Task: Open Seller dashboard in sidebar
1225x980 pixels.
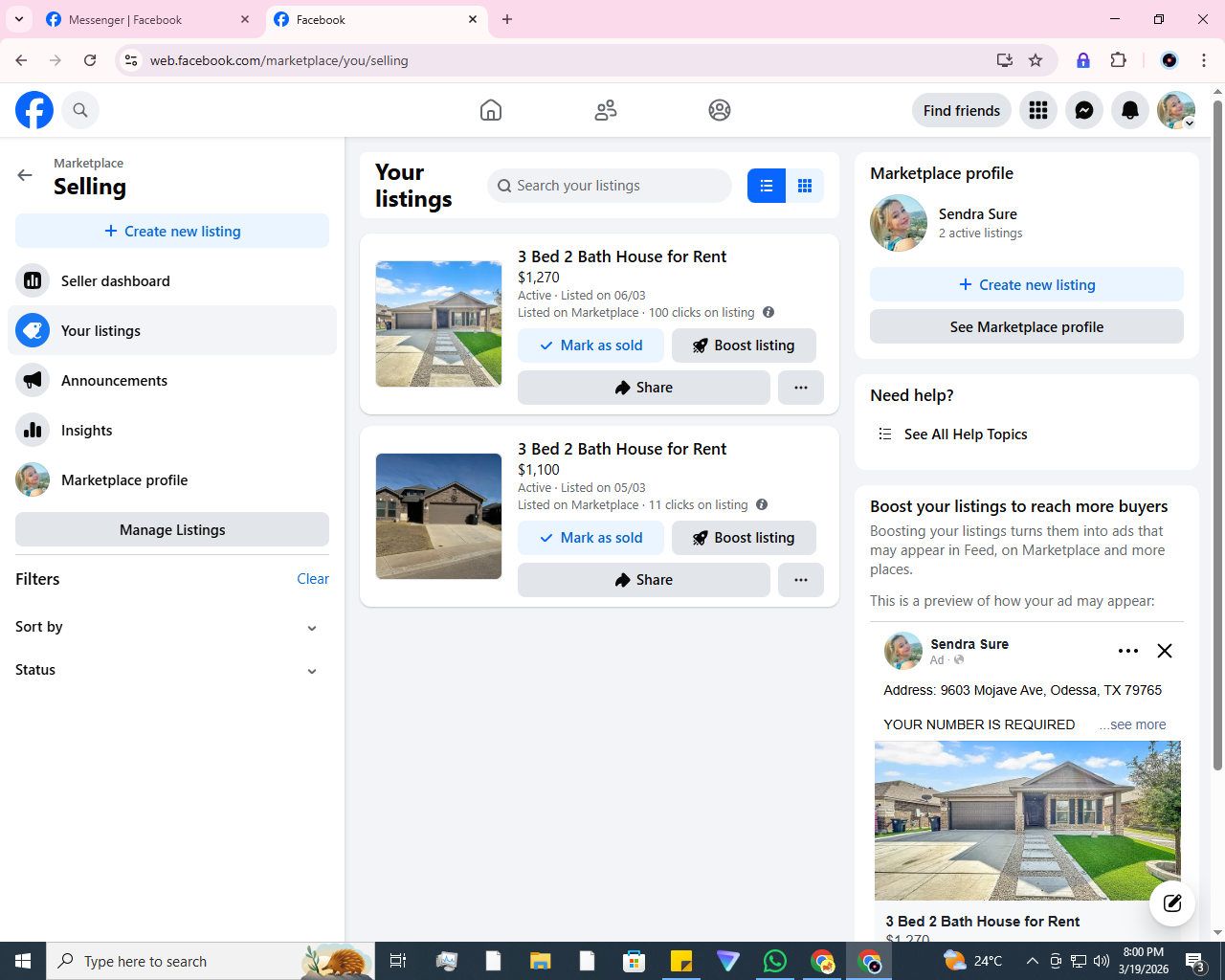Action: [172, 280]
